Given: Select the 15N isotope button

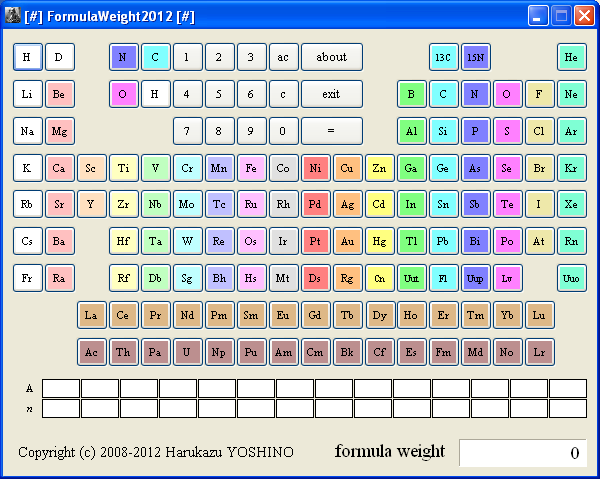Looking at the screenshot, I should pos(476,57).
